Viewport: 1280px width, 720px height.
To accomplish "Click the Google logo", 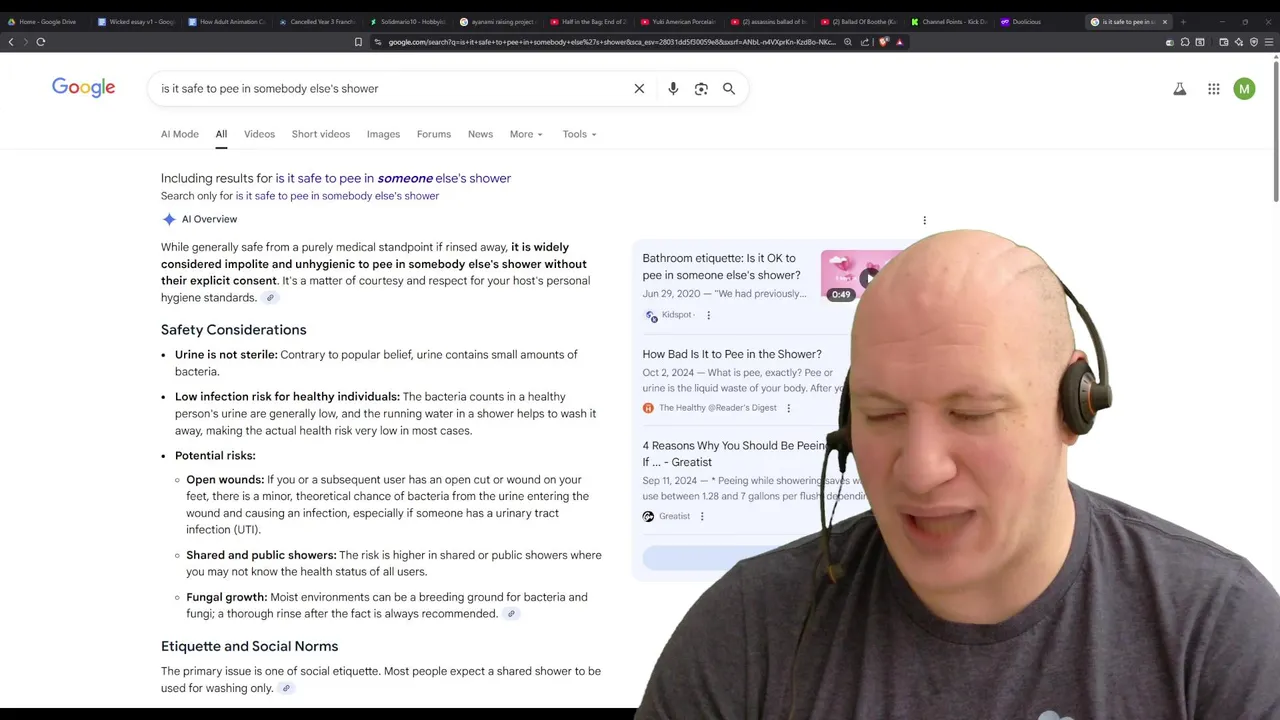I will coord(84,88).
